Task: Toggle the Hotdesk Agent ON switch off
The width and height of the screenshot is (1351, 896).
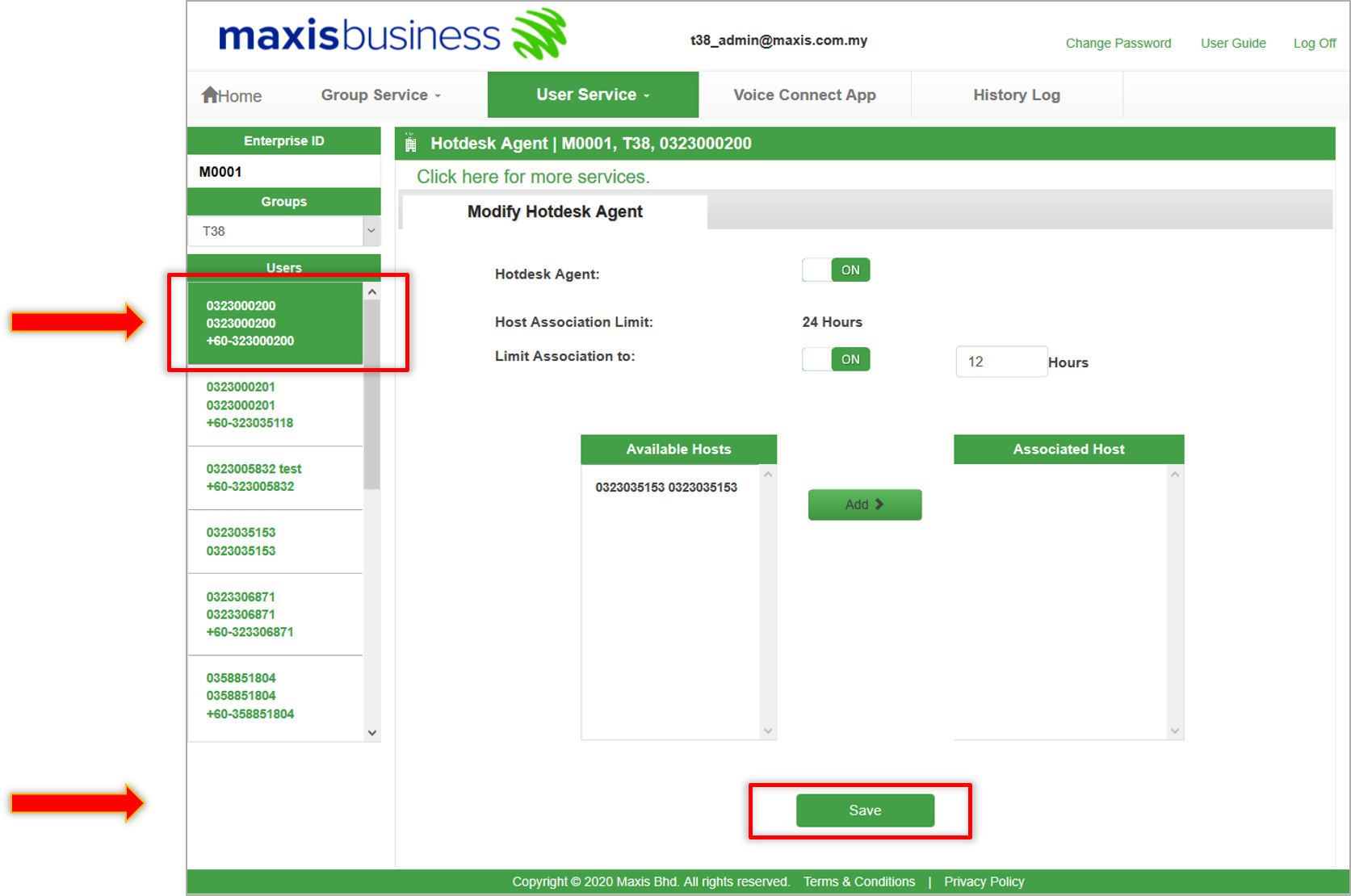Action: click(x=836, y=270)
